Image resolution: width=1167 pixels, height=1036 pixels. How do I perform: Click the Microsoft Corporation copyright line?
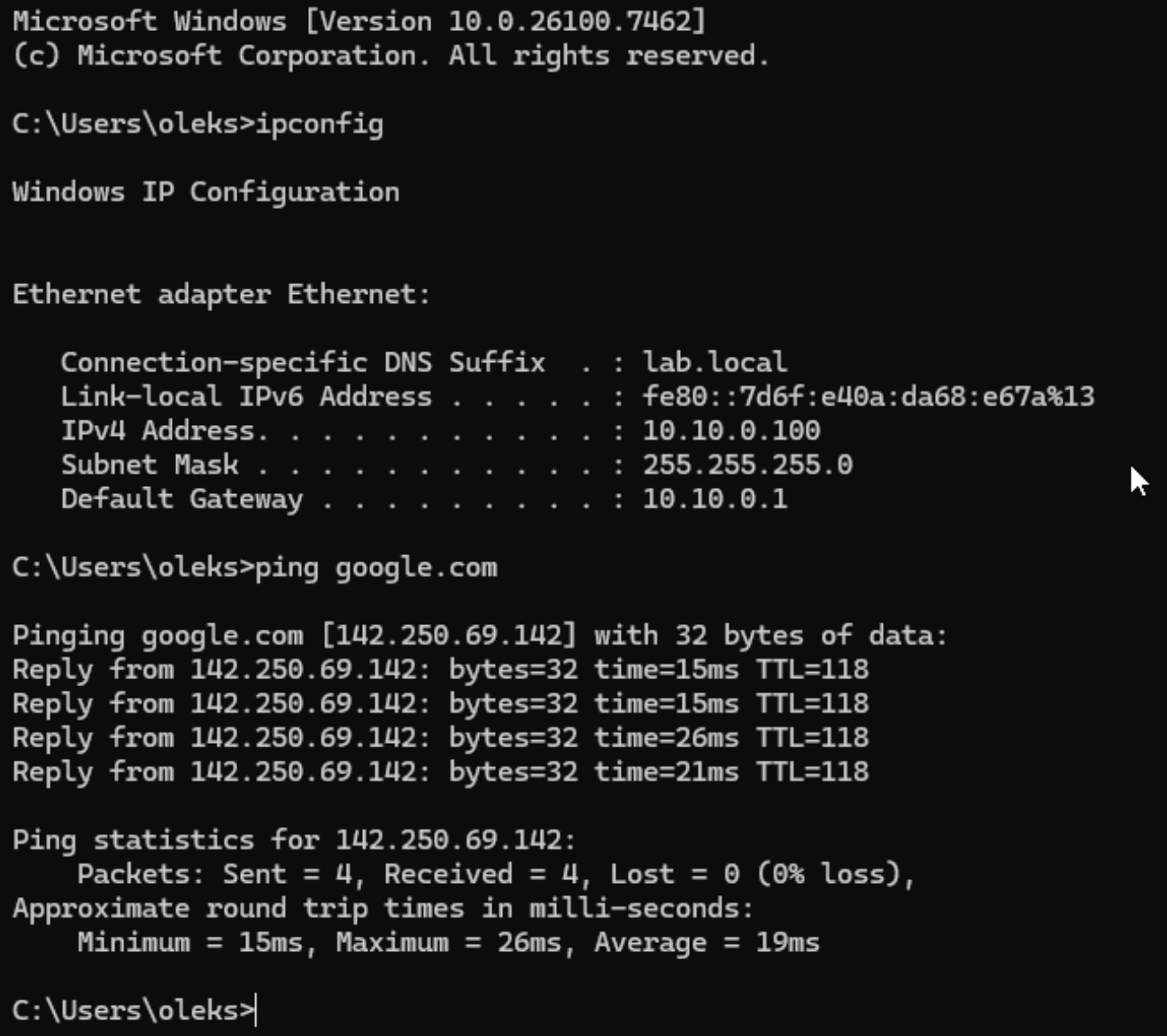tap(390, 56)
